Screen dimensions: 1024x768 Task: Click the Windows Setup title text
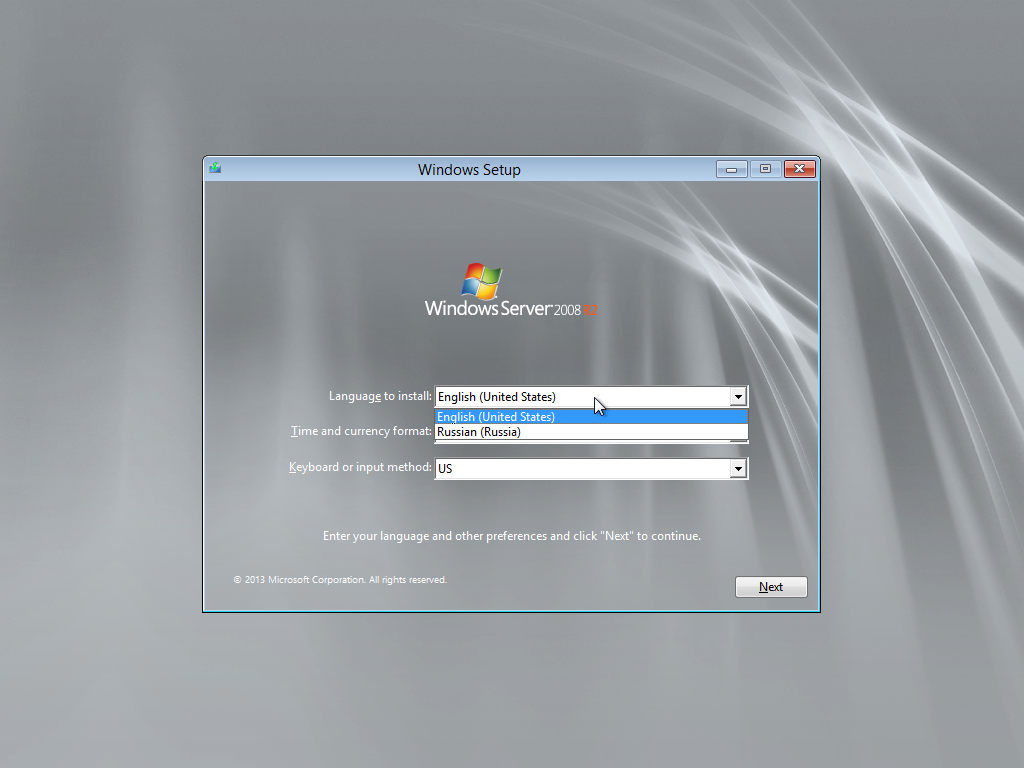pyautogui.click(x=469, y=170)
